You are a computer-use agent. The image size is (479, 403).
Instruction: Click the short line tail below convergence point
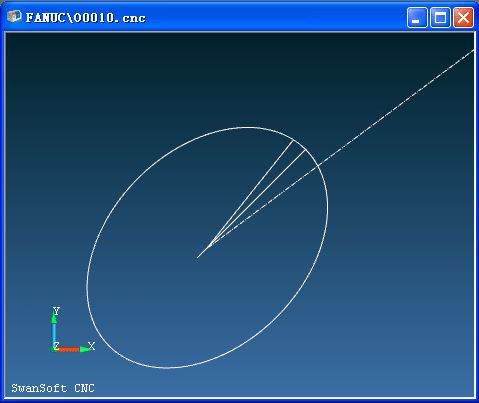tap(204, 251)
